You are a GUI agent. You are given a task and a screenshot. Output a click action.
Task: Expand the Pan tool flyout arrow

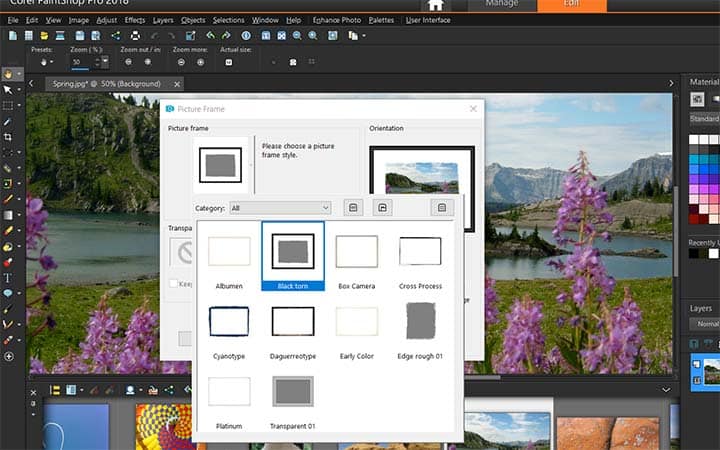pyautogui.click(x=19, y=74)
